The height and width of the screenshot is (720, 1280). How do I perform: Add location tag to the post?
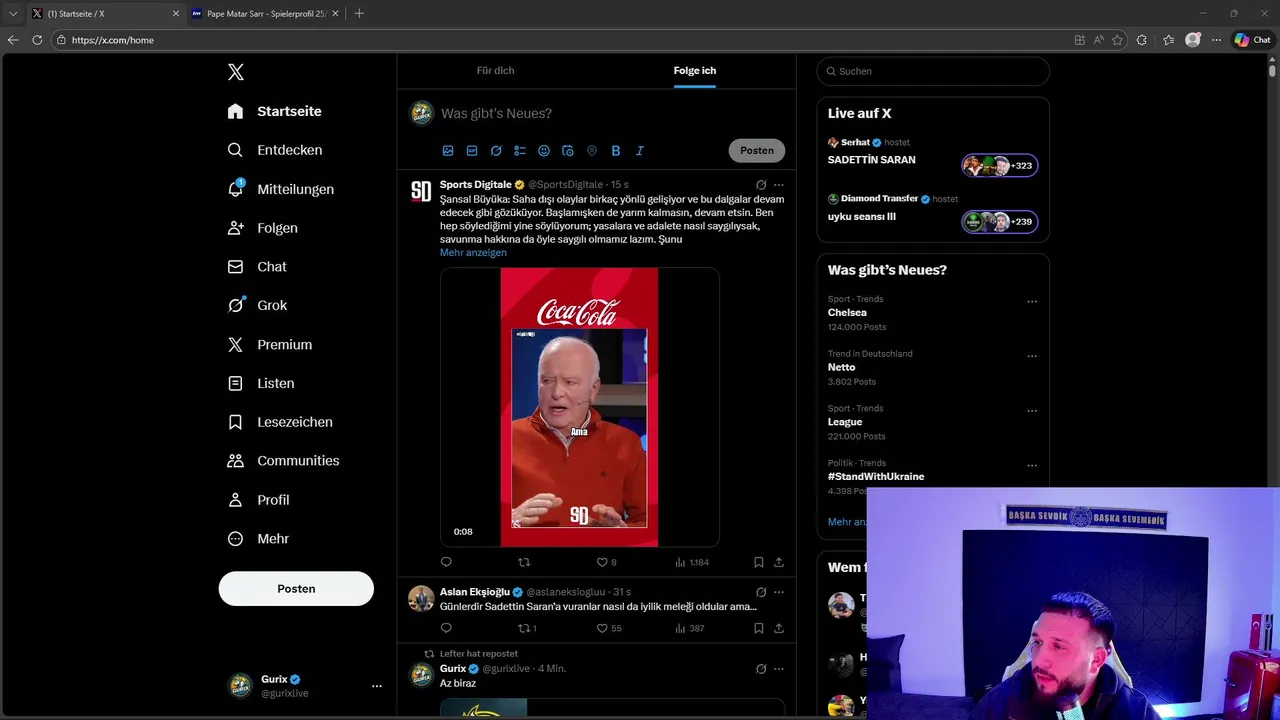click(x=592, y=151)
